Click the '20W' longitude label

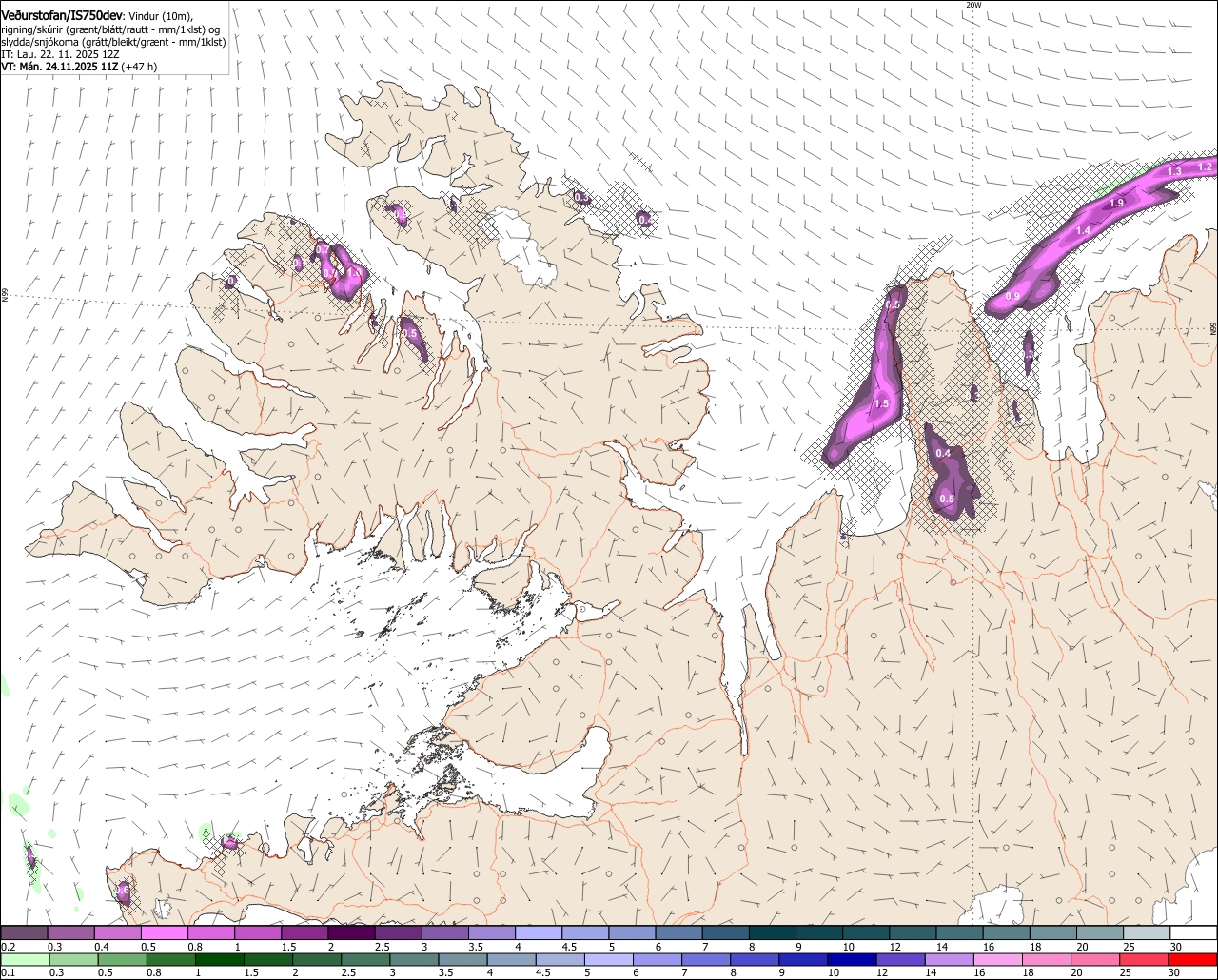click(972, 5)
